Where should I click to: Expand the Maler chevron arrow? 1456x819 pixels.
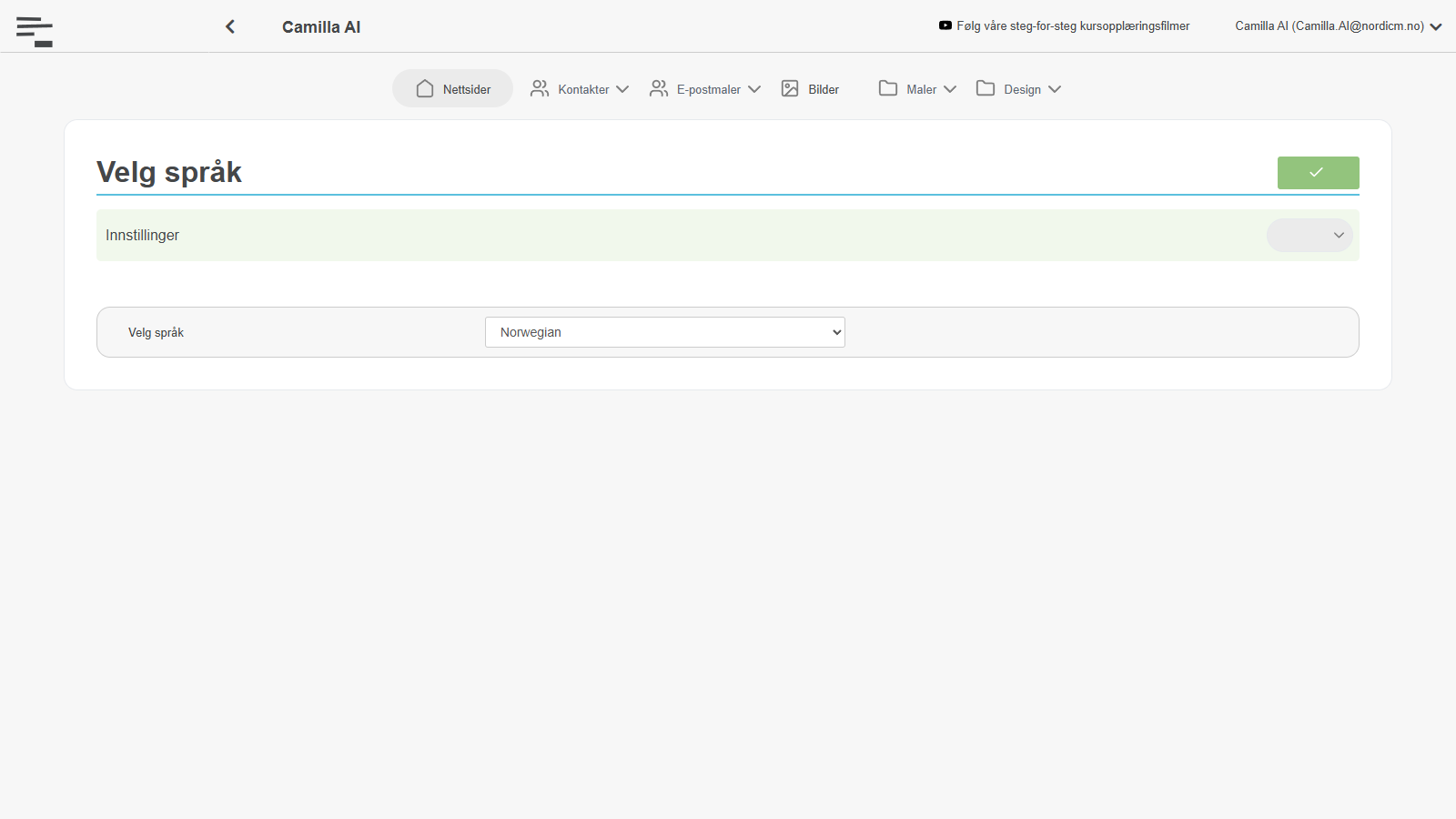pyautogui.click(x=950, y=89)
